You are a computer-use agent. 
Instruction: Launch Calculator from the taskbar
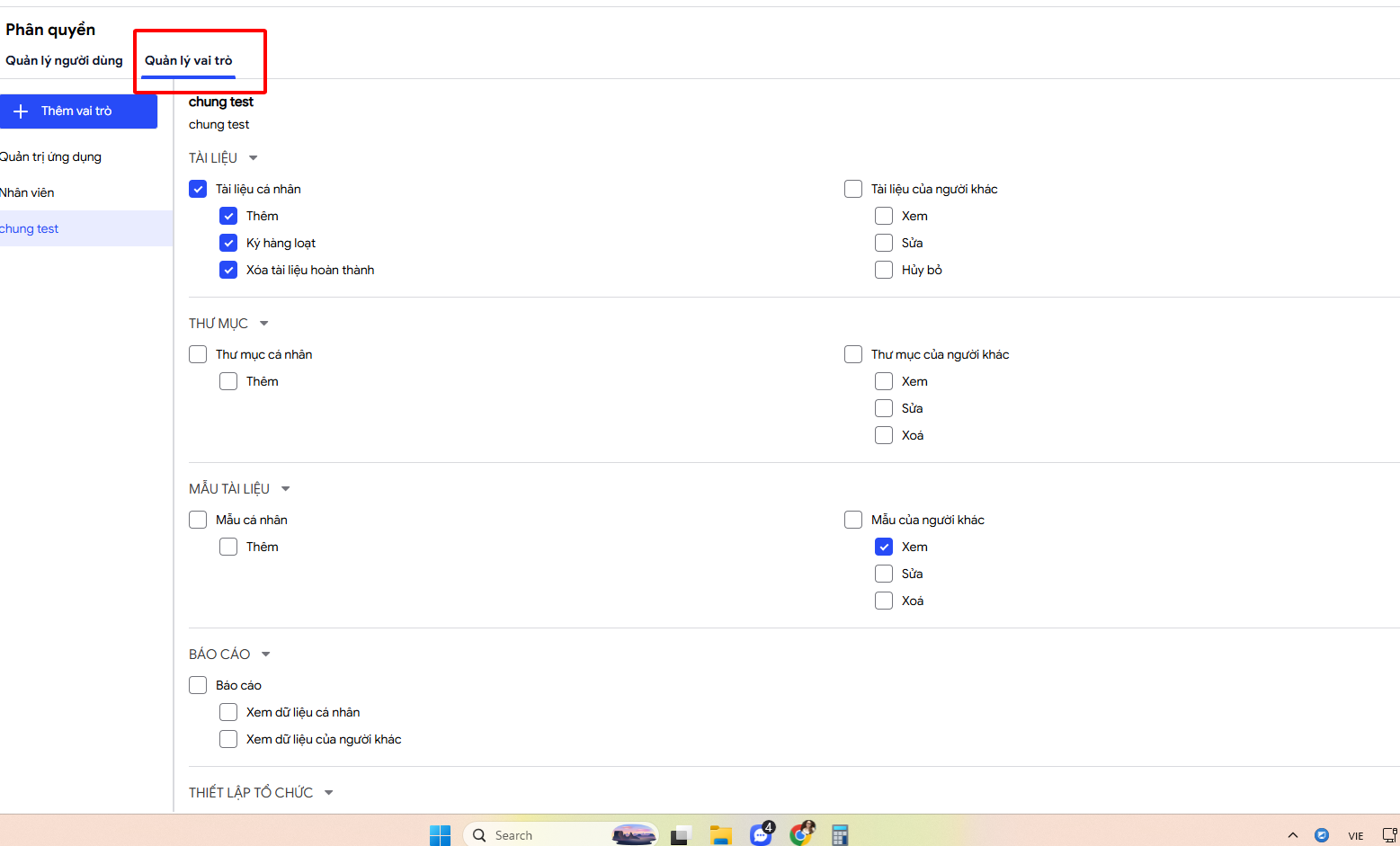[840, 835]
